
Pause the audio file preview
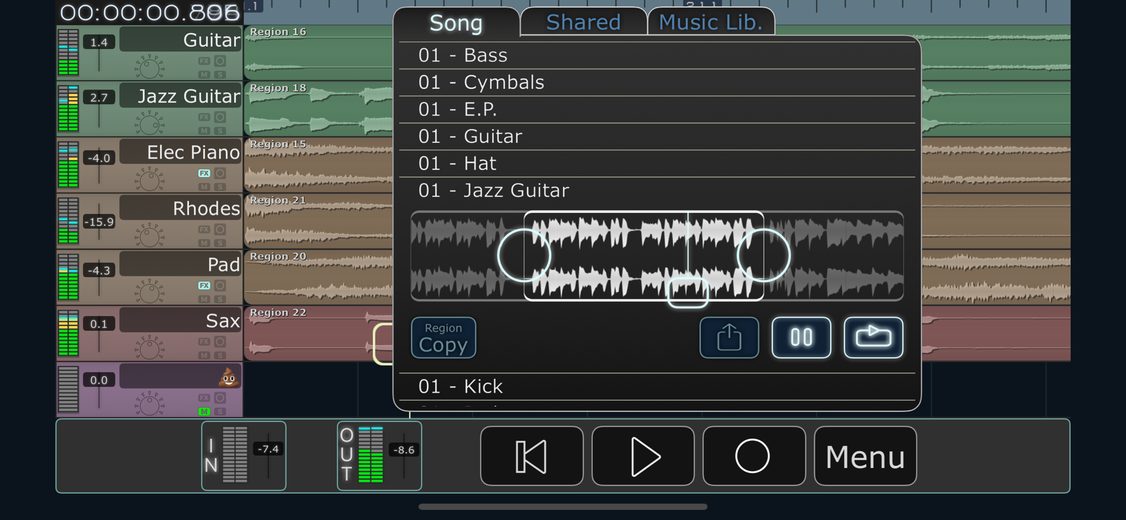coord(801,338)
